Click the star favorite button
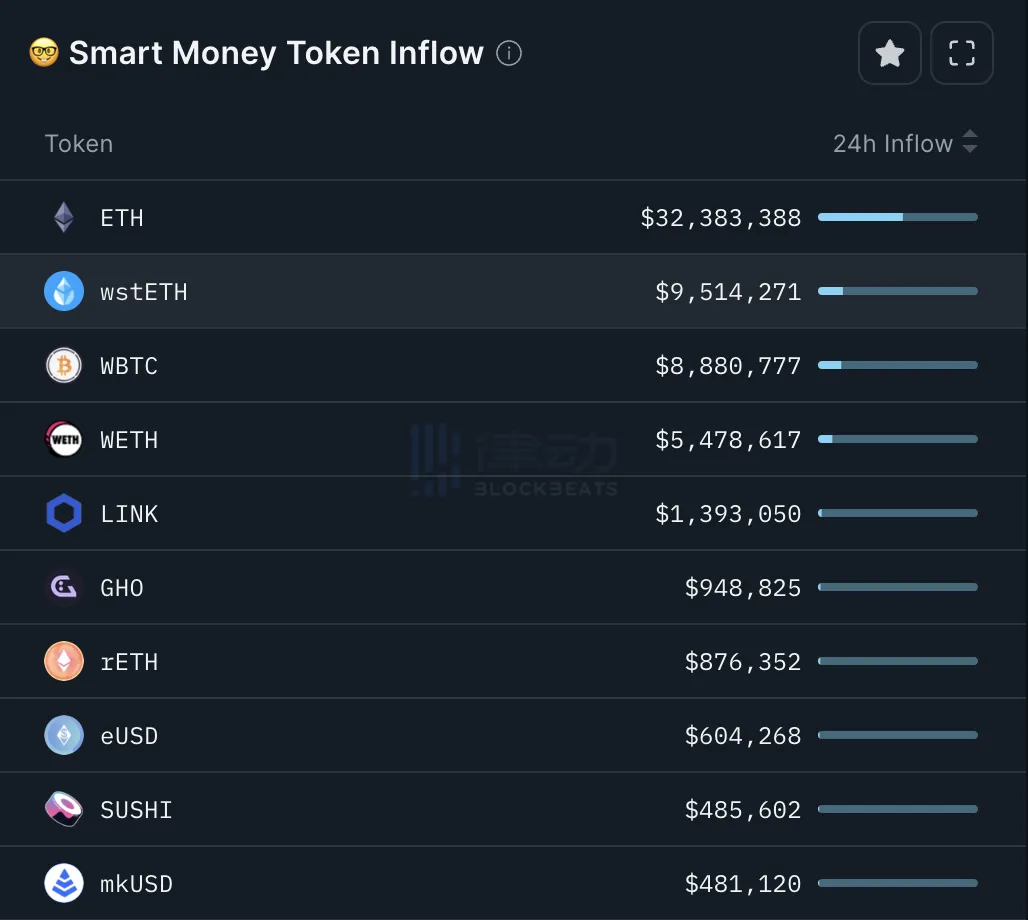 coord(890,53)
